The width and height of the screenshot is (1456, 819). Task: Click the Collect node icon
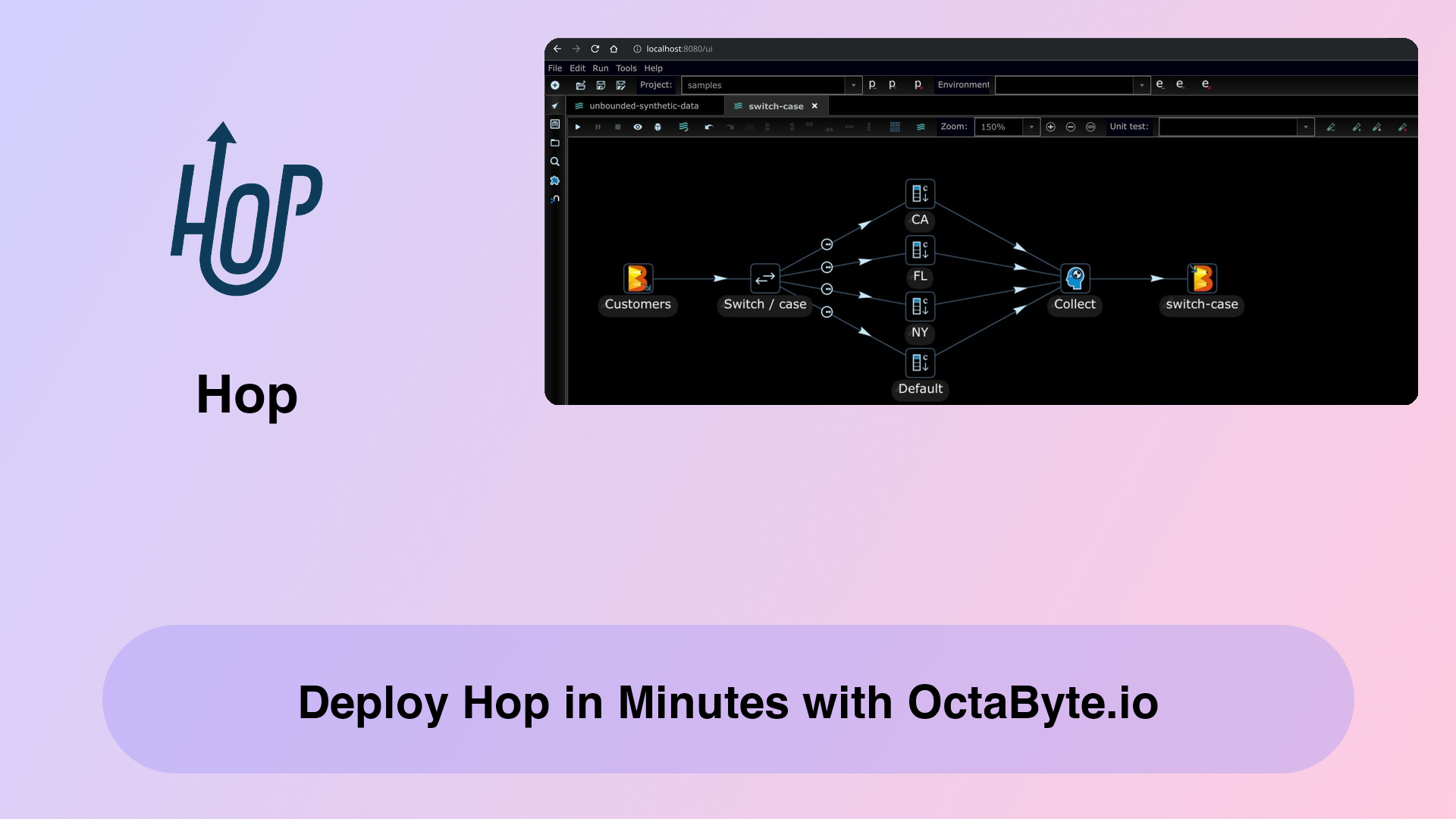click(x=1075, y=278)
